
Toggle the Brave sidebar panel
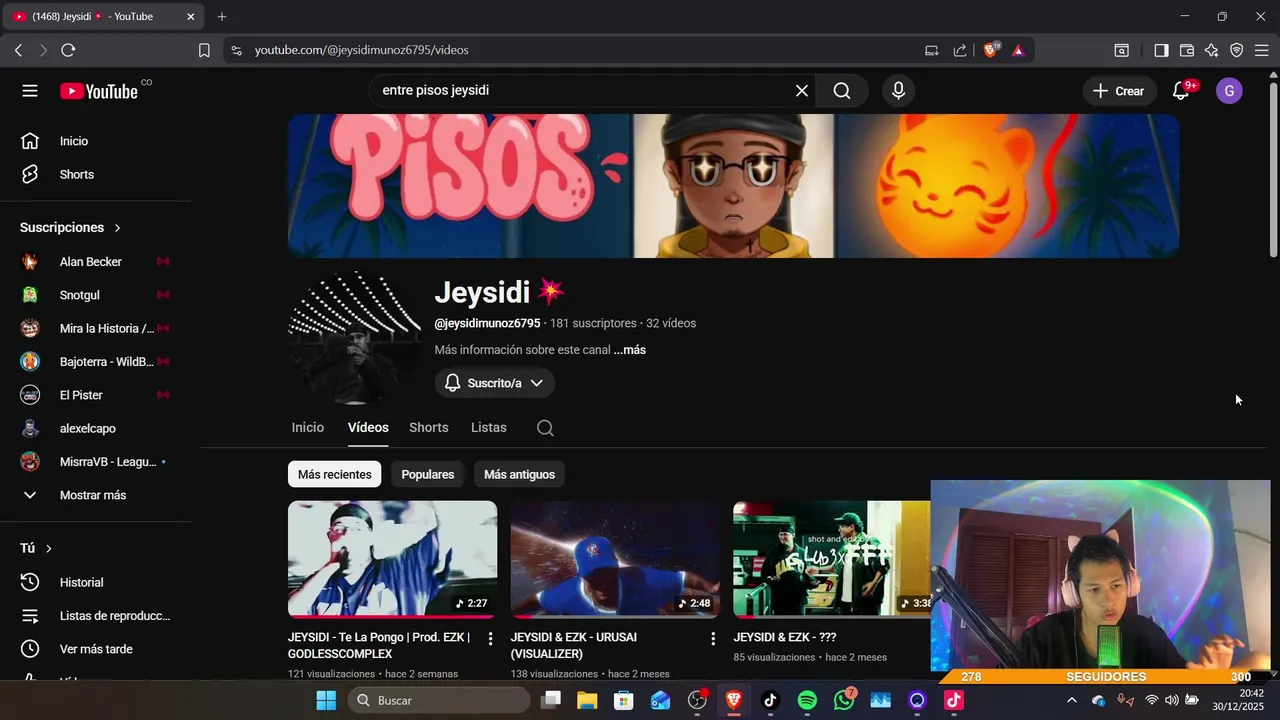click(1161, 50)
